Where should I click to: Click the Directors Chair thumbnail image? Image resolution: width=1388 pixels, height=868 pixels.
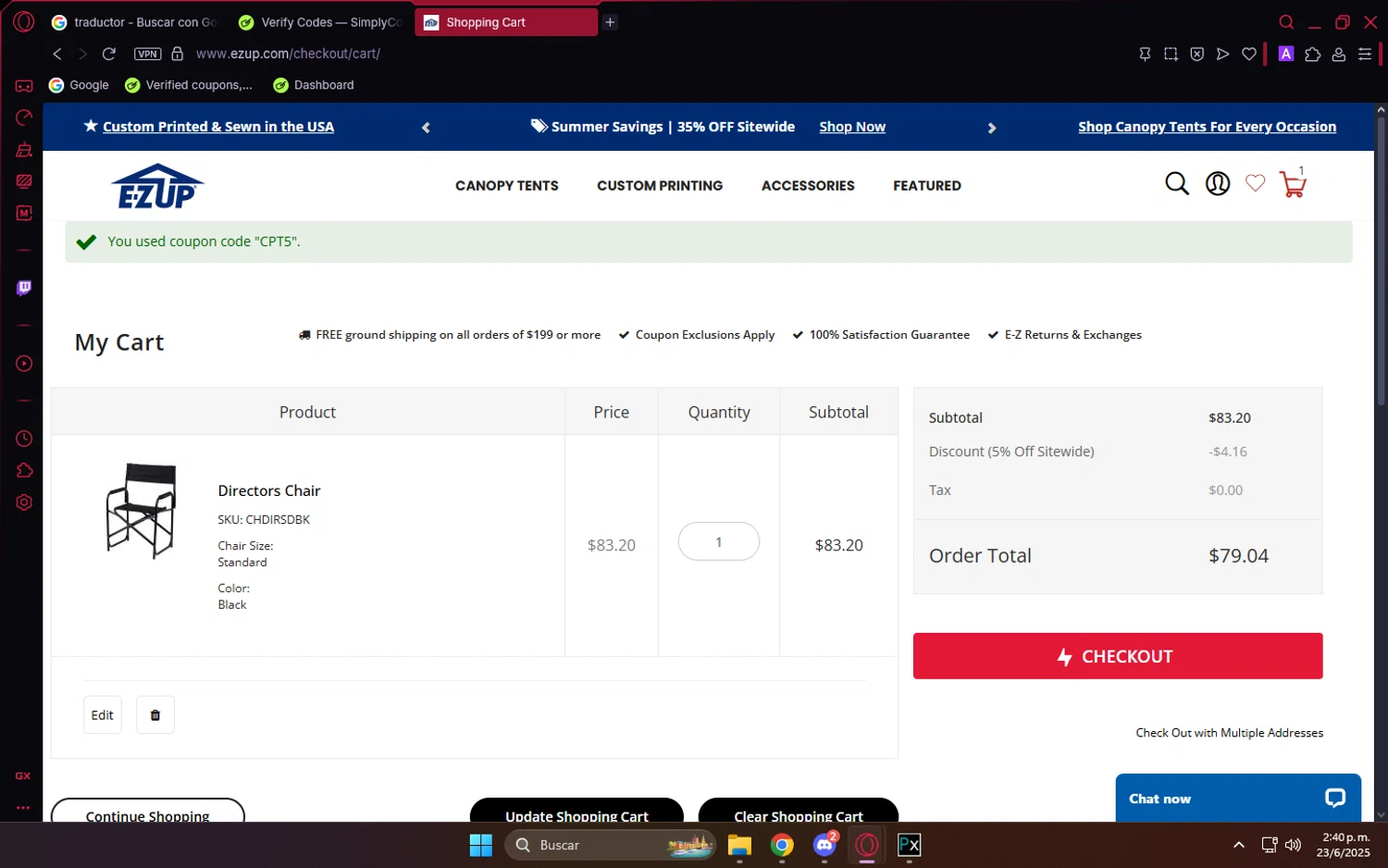141,510
